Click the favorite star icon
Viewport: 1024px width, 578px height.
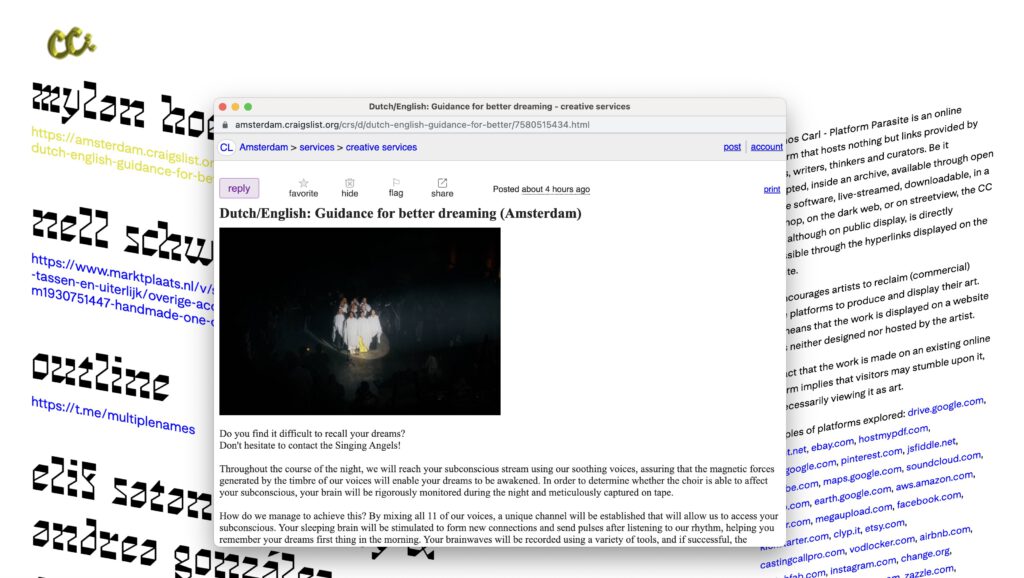point(303,184)
